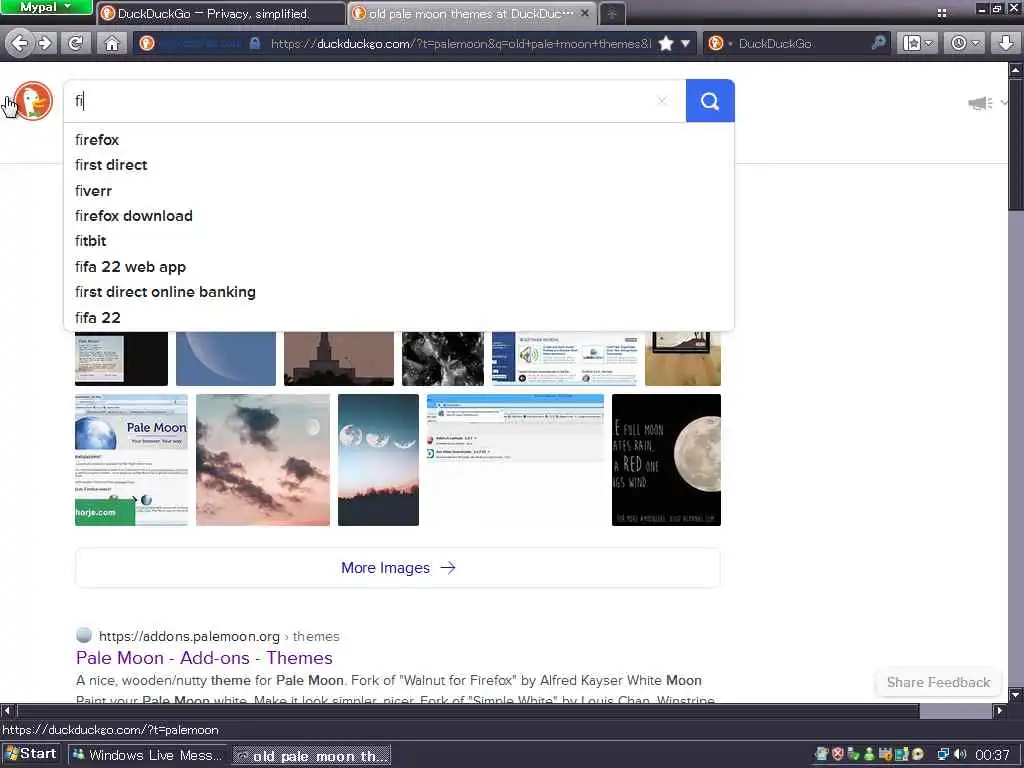Clear the search box with X
Viewport: 1024px width, 768px height.
click(662, 101)
